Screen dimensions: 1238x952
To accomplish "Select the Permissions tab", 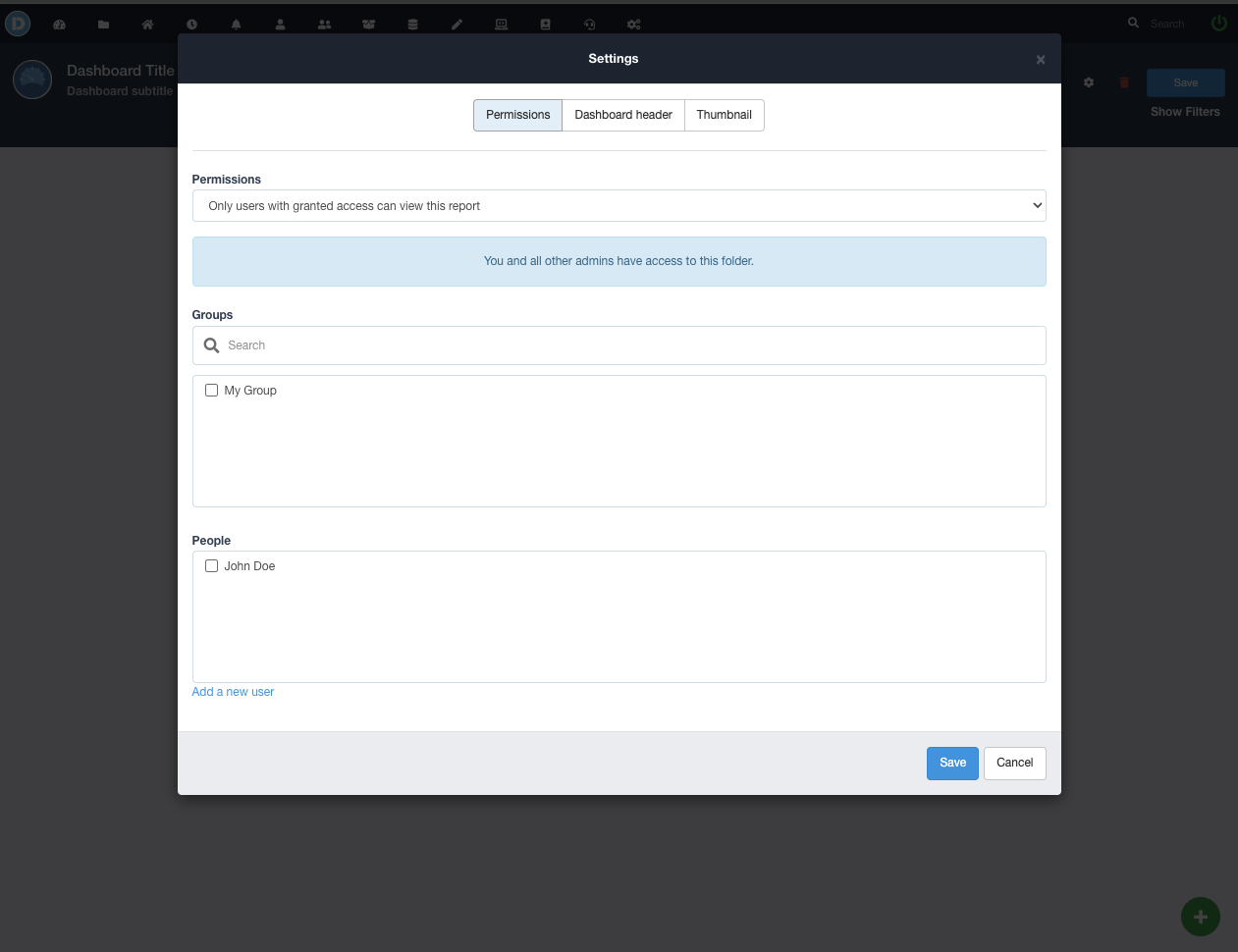I will coord(517,115).
